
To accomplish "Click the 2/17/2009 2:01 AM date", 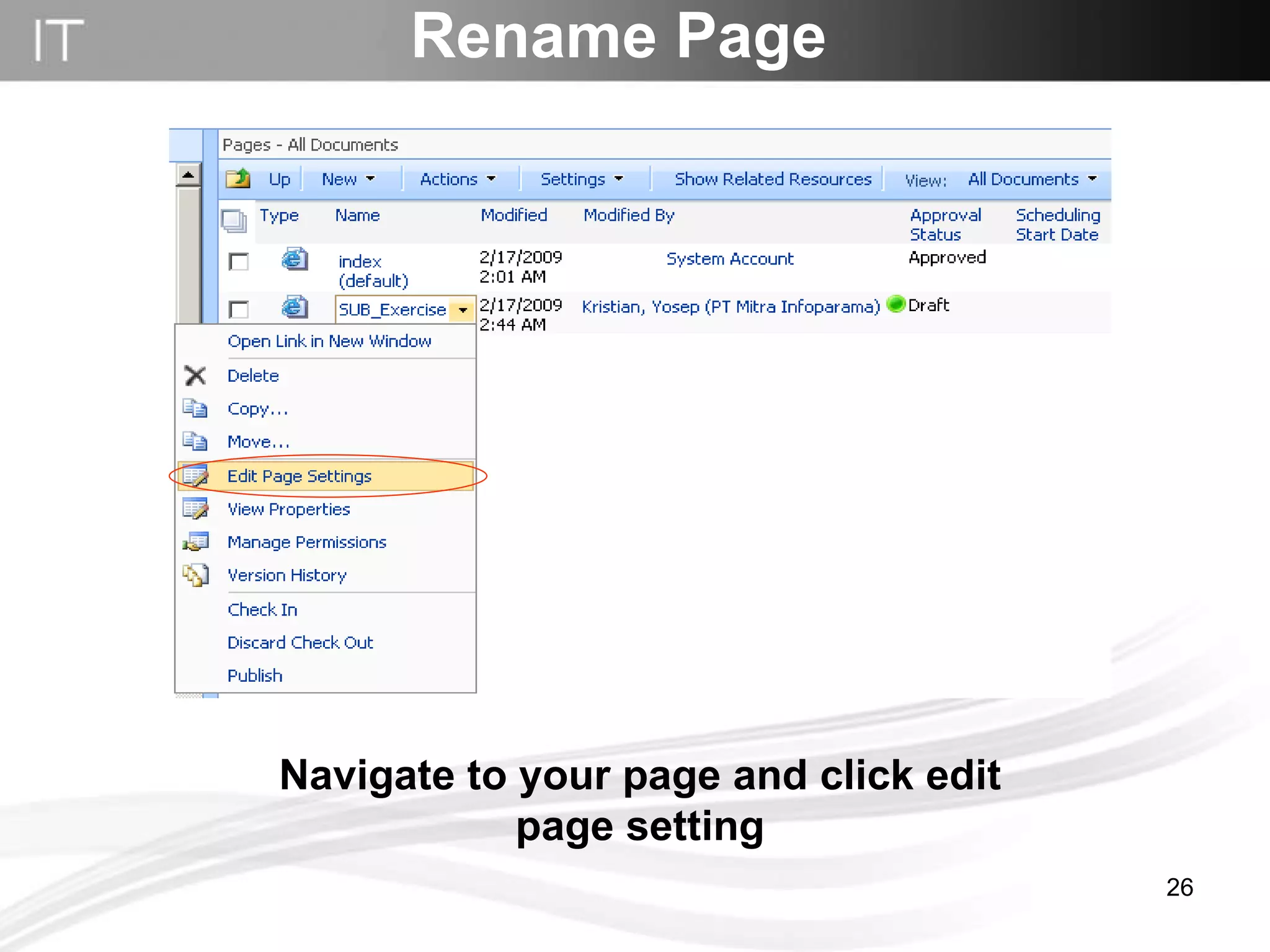I will [521, 267].
